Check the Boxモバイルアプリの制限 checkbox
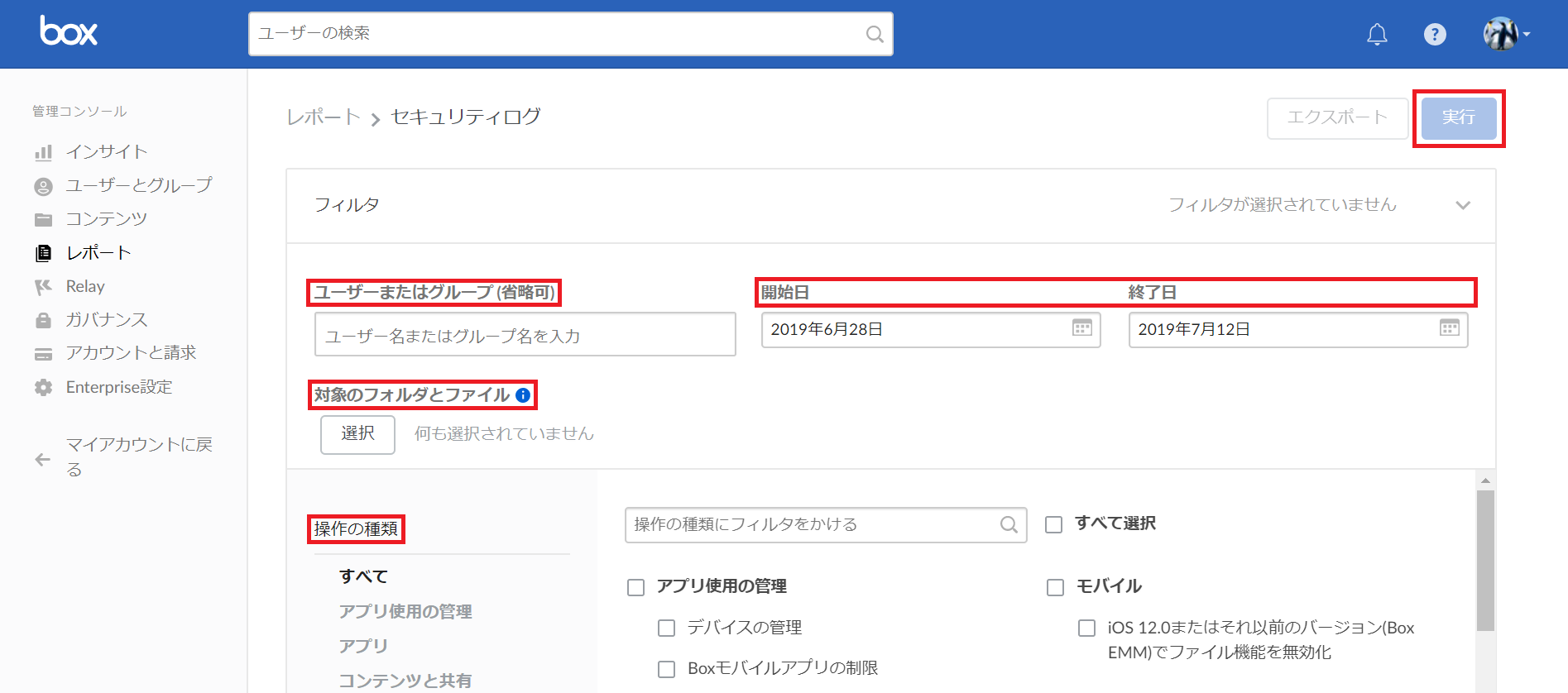The image size is (1568, 693). pyautogui.click(x=666, y=669)
